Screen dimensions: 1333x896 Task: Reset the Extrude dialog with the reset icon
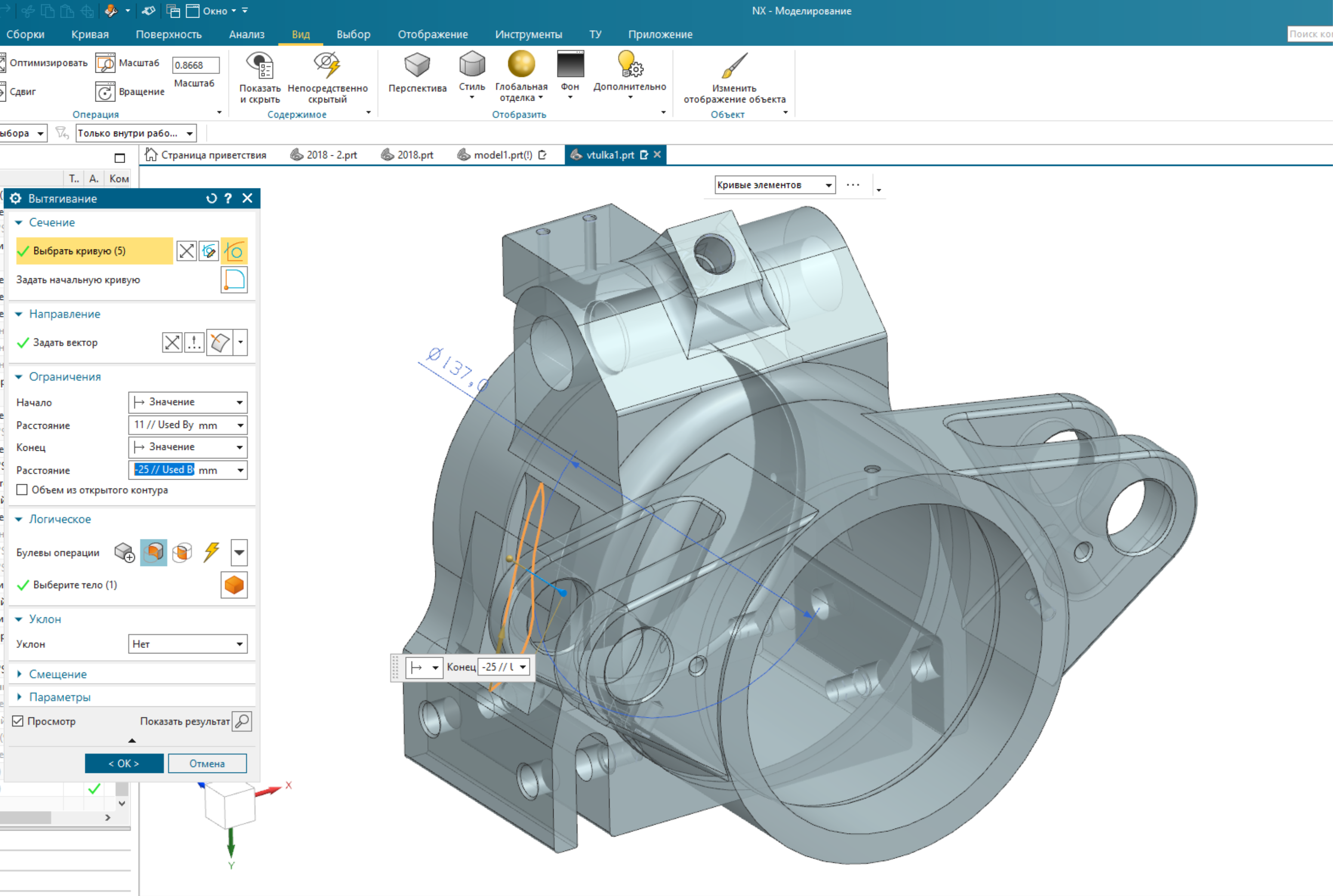211,198
